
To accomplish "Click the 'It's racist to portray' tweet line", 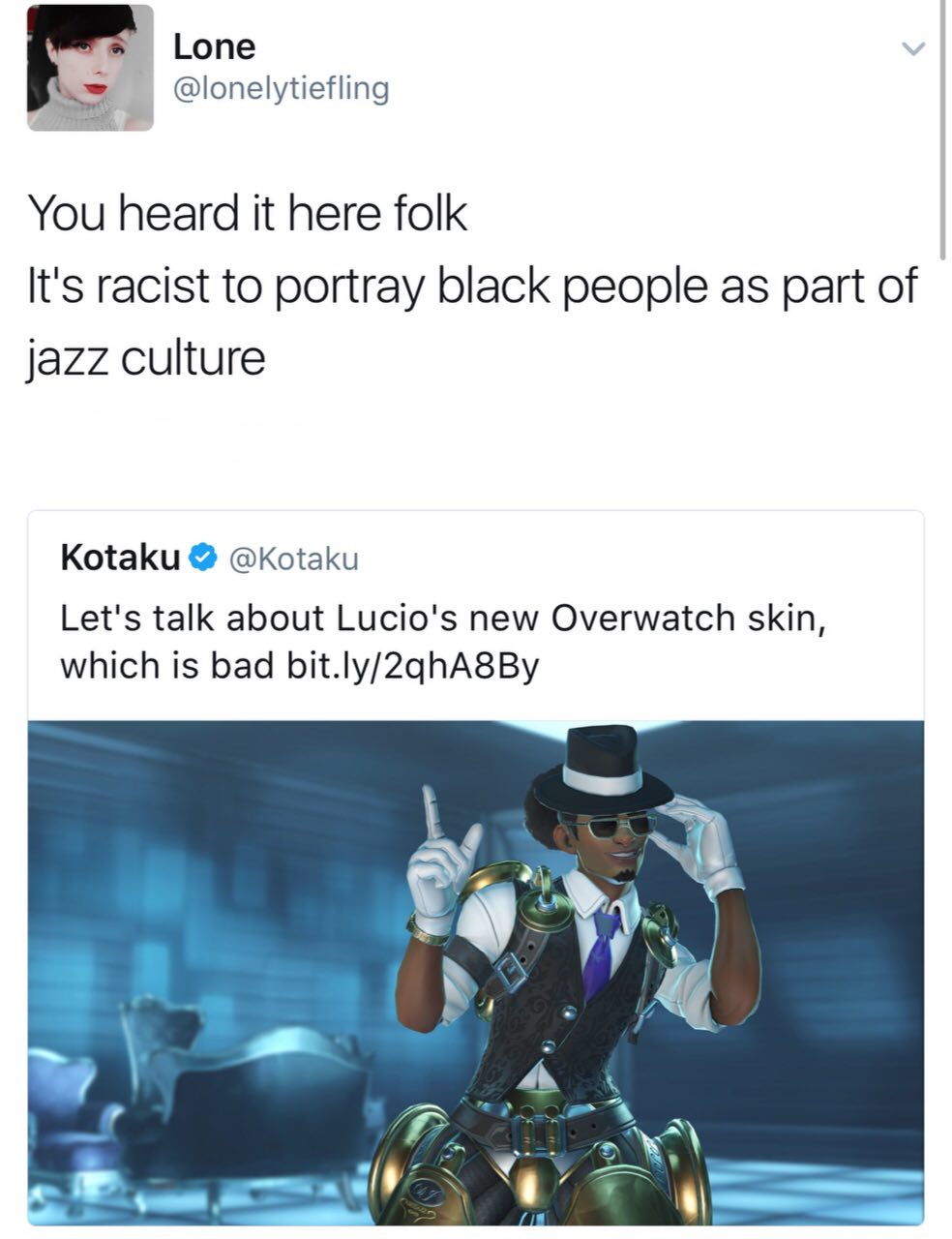I will pos(472,287).
